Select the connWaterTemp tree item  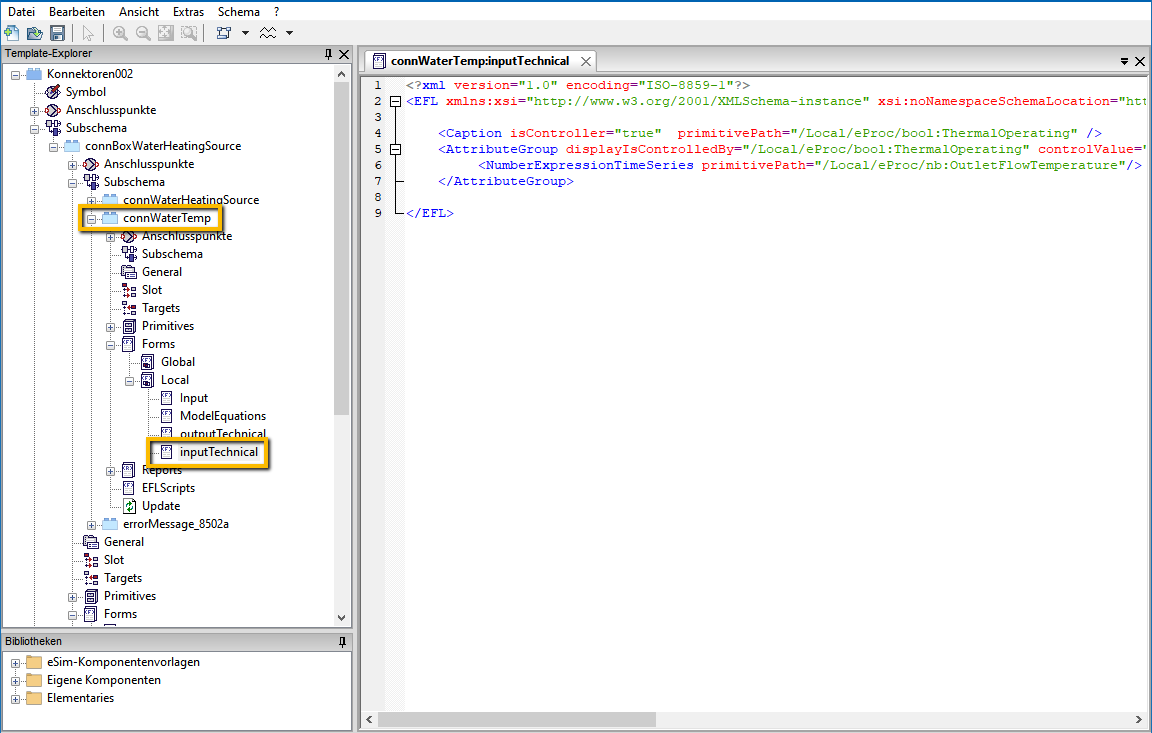pos(167,217)
